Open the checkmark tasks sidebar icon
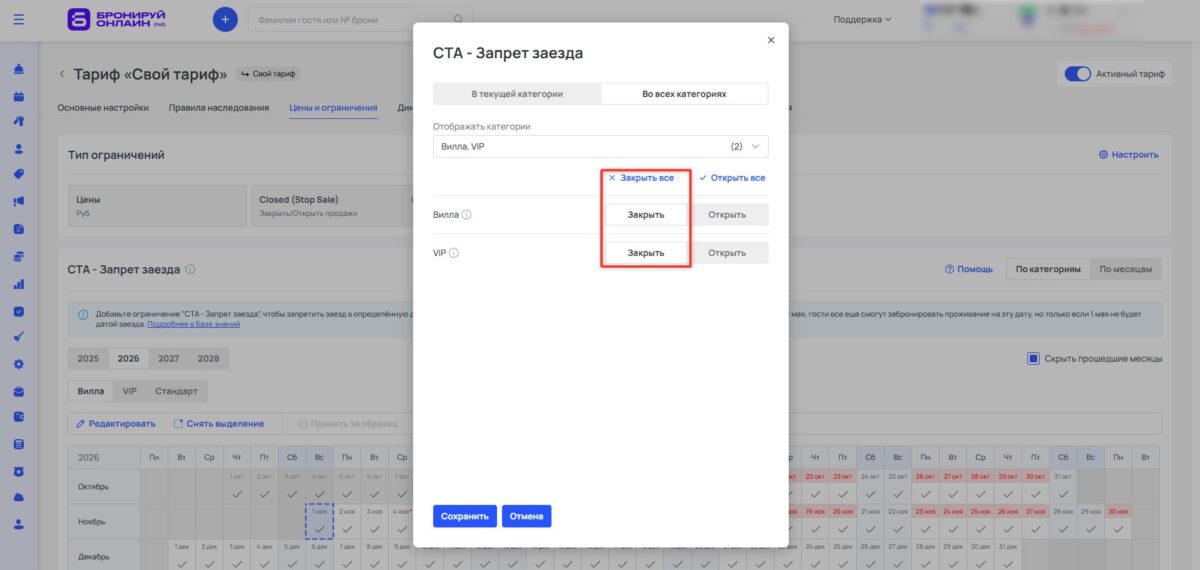Image resolution: width=1200 pixels, height=570 pixels. click(19, 310)
